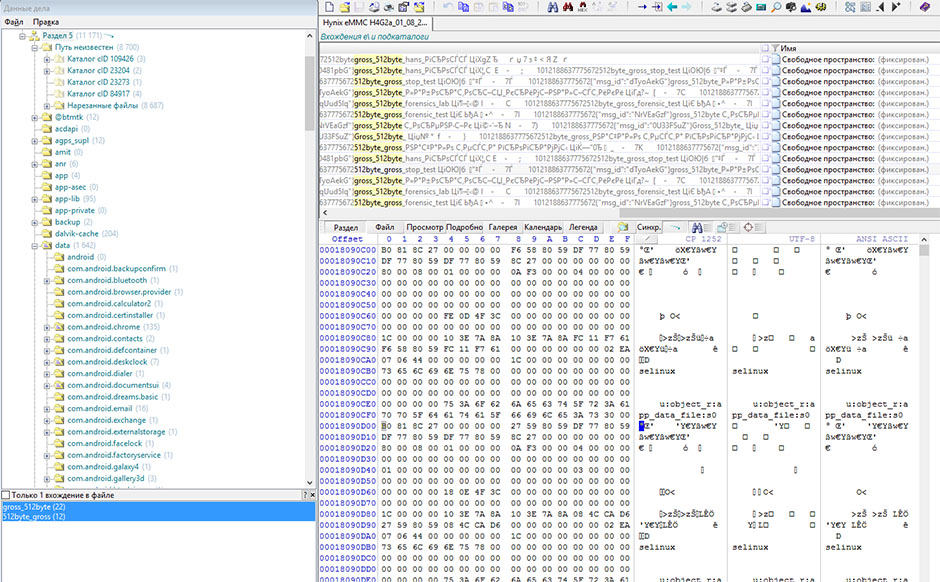The image size is (940, 582).
Task: Click the new file icon in toolbar
Action: tap(330, 7)
